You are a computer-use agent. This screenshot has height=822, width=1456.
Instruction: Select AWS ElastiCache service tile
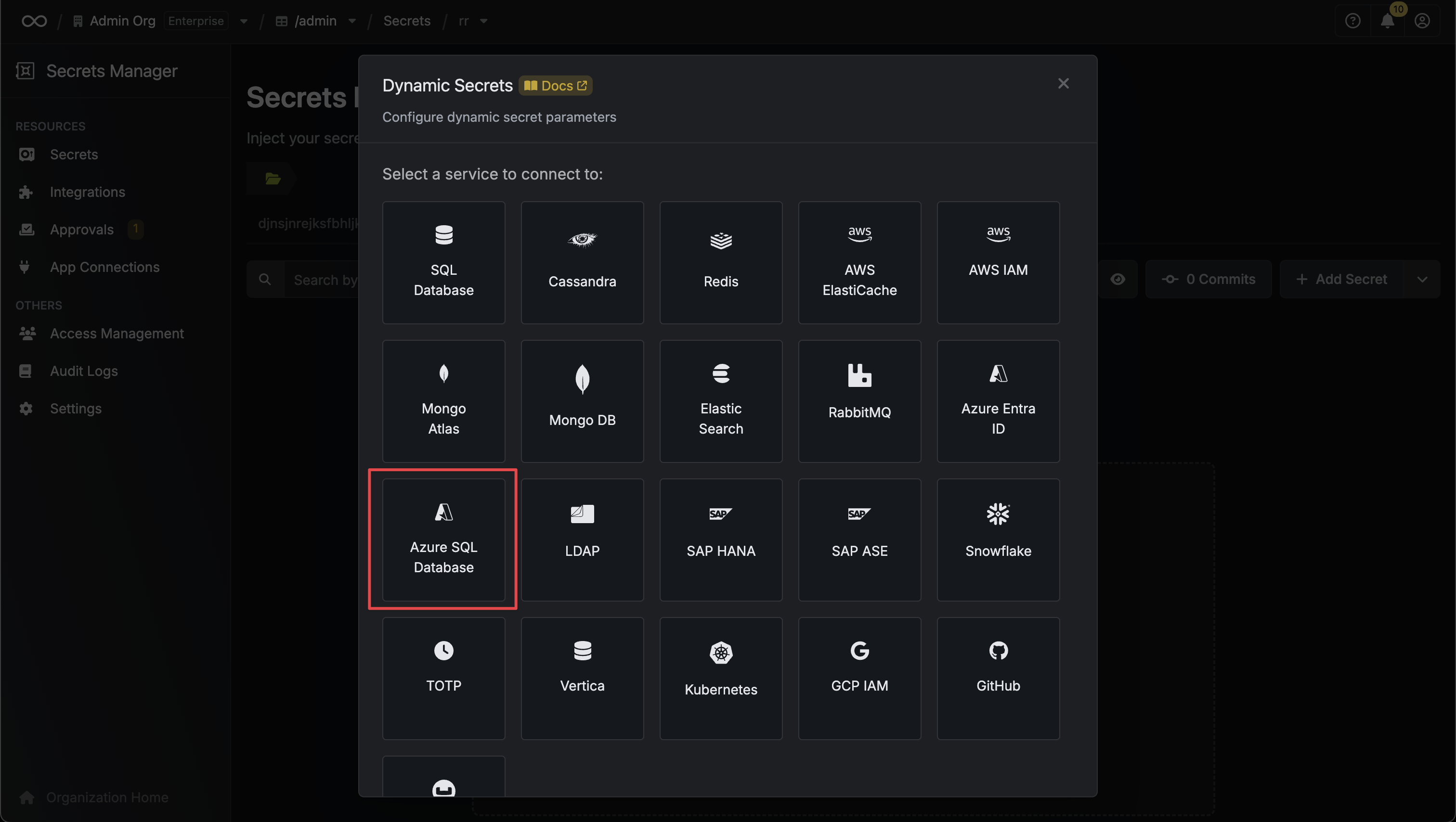pyautogui.click(x=859, y=263)
